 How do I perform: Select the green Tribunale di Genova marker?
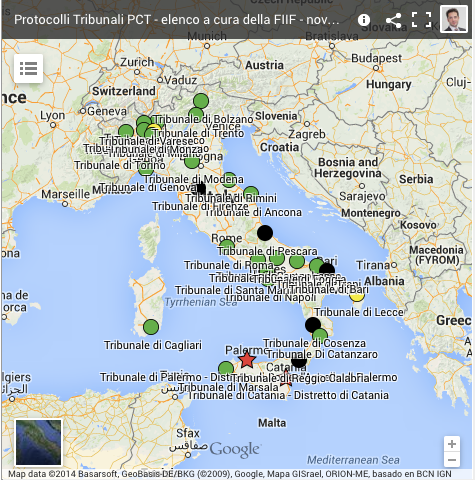tap(146, 169)
